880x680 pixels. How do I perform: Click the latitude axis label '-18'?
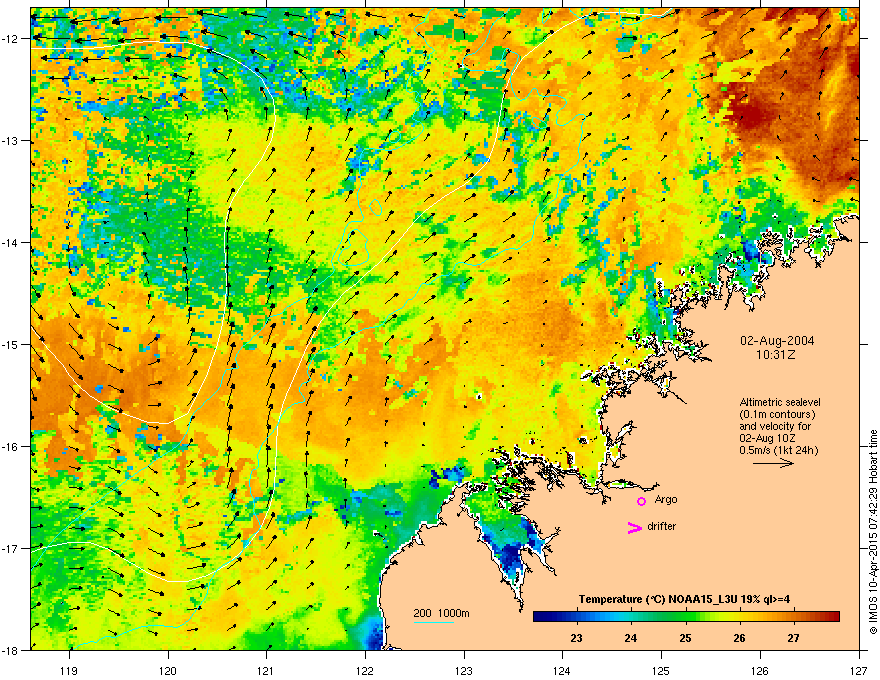[11, 650]
